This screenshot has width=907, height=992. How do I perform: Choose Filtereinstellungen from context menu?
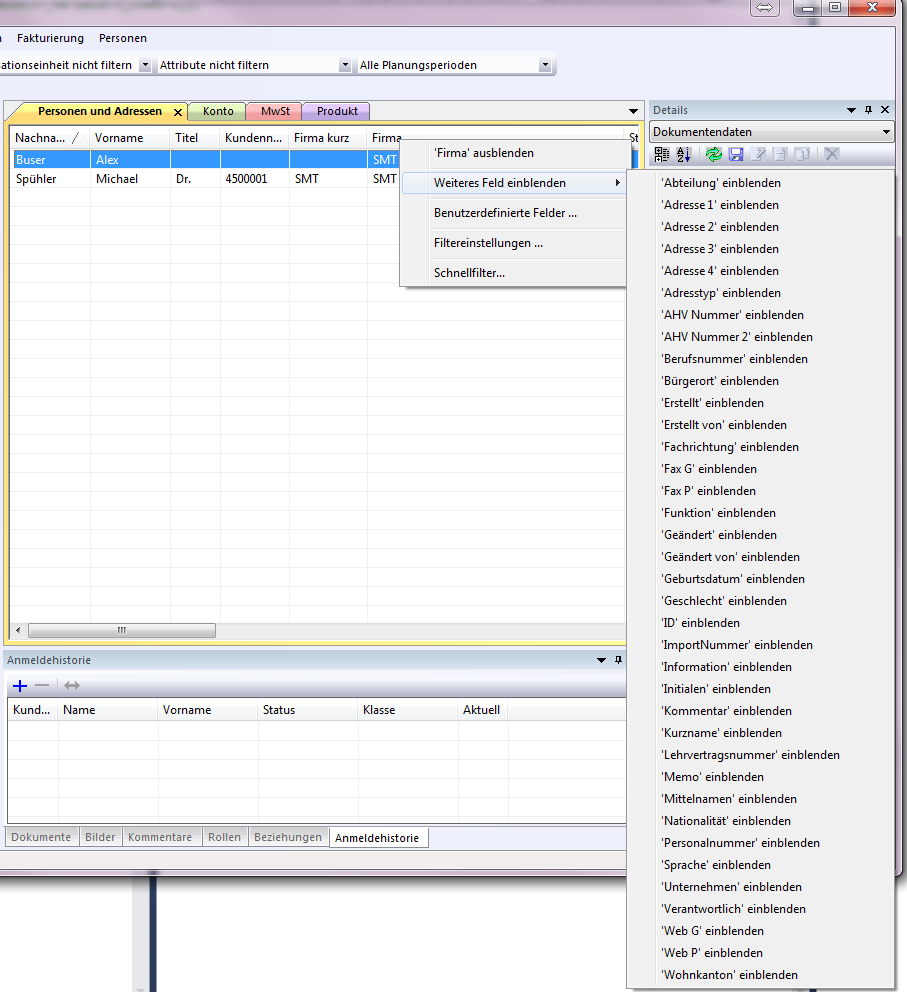tap(488, 243)
